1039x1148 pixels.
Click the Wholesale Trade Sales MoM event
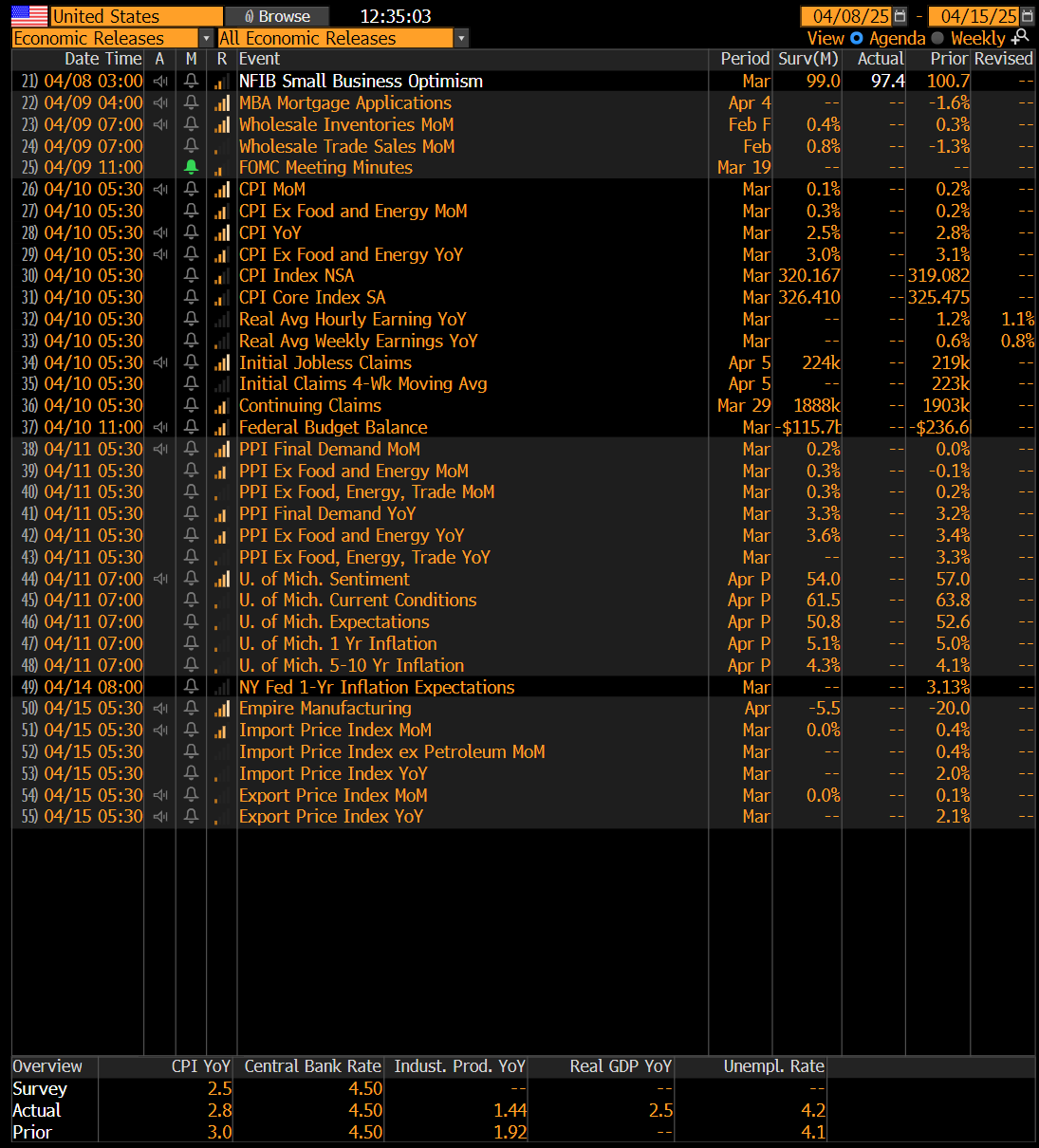(346, 147)
